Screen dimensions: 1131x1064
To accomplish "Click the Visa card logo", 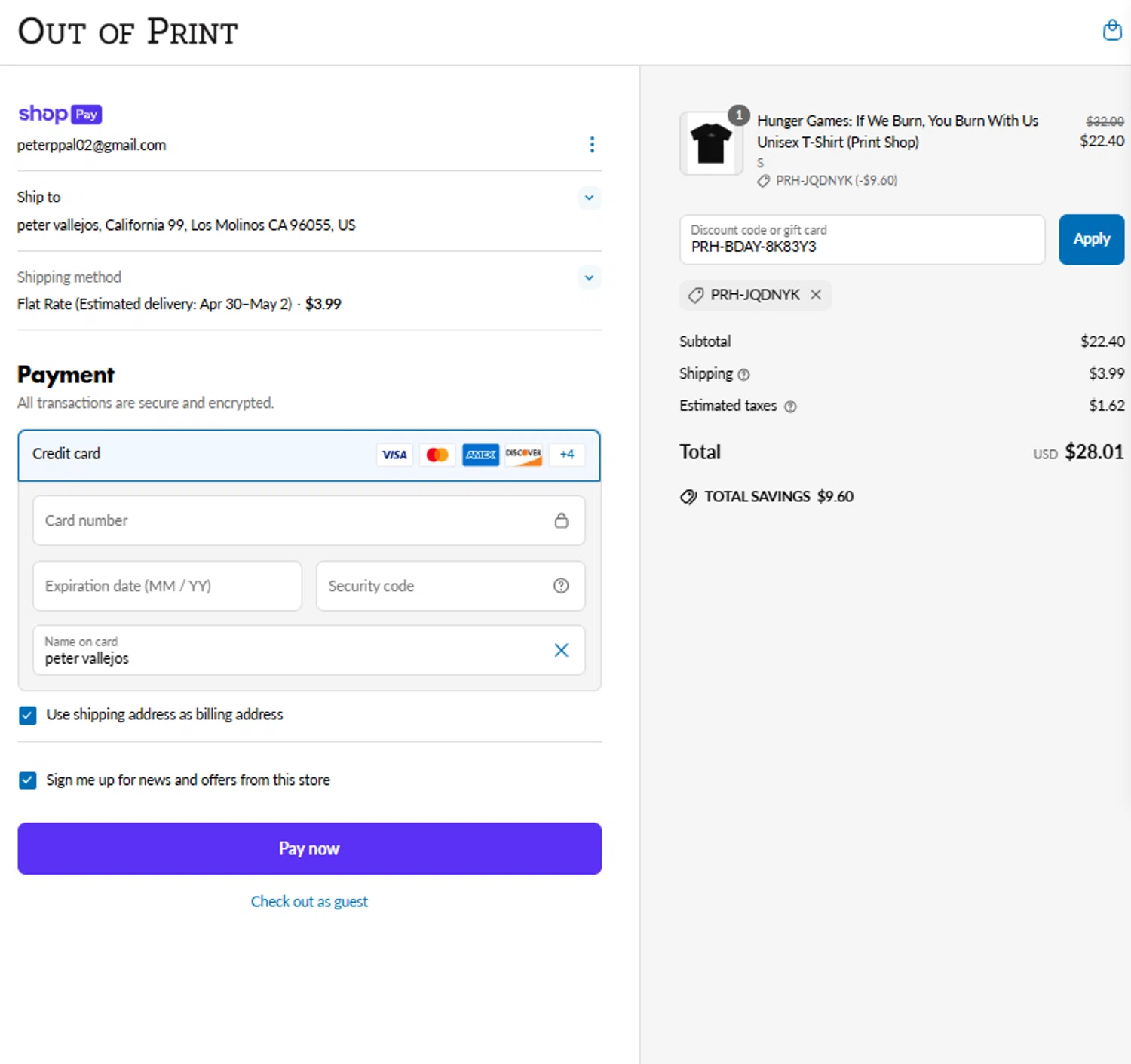I will pyautogui.click(x=394, y=455).
